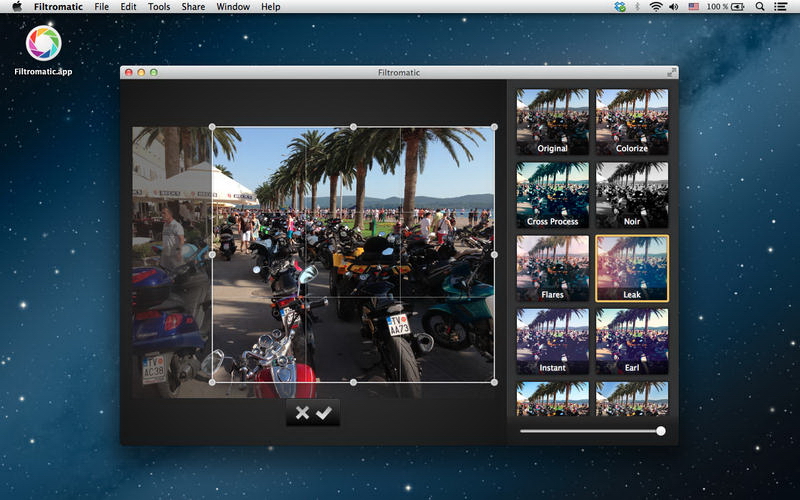Select the Flares filter thumbnail
The height and width of the screenshot is (500, 800).
pos(552,268)
